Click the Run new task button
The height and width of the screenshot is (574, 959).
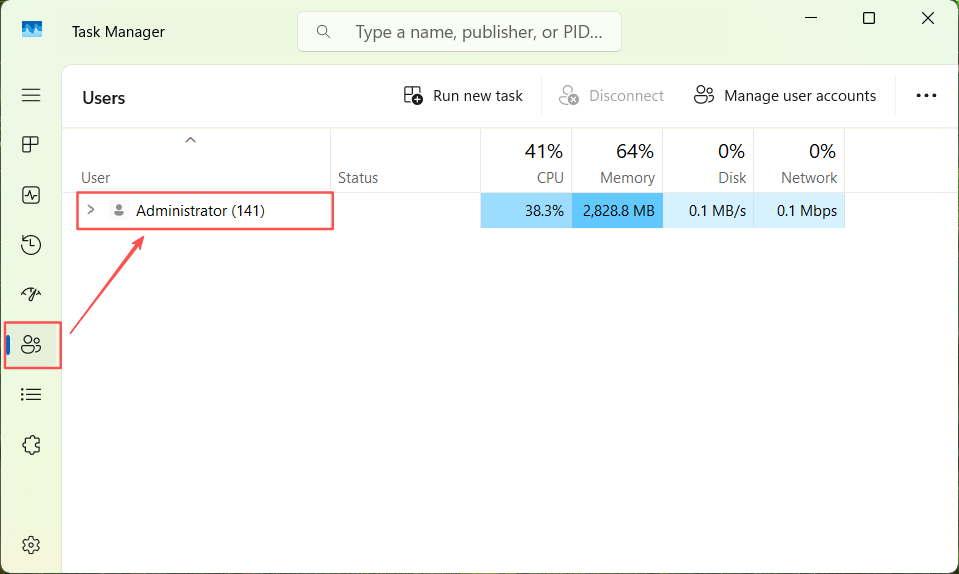point(463,95)
